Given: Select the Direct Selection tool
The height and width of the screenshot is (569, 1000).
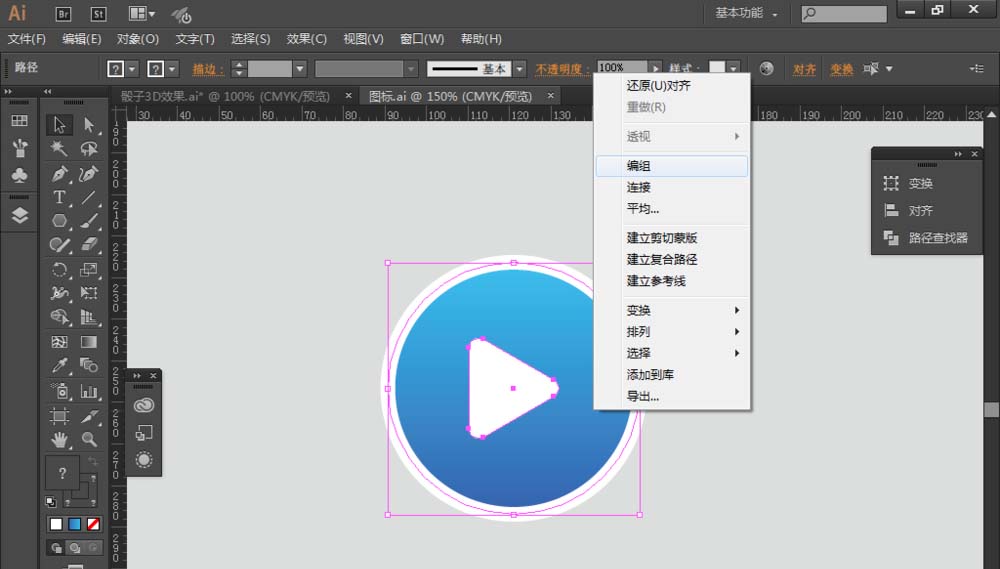Looking at the screenshot, I should point(89,124).
